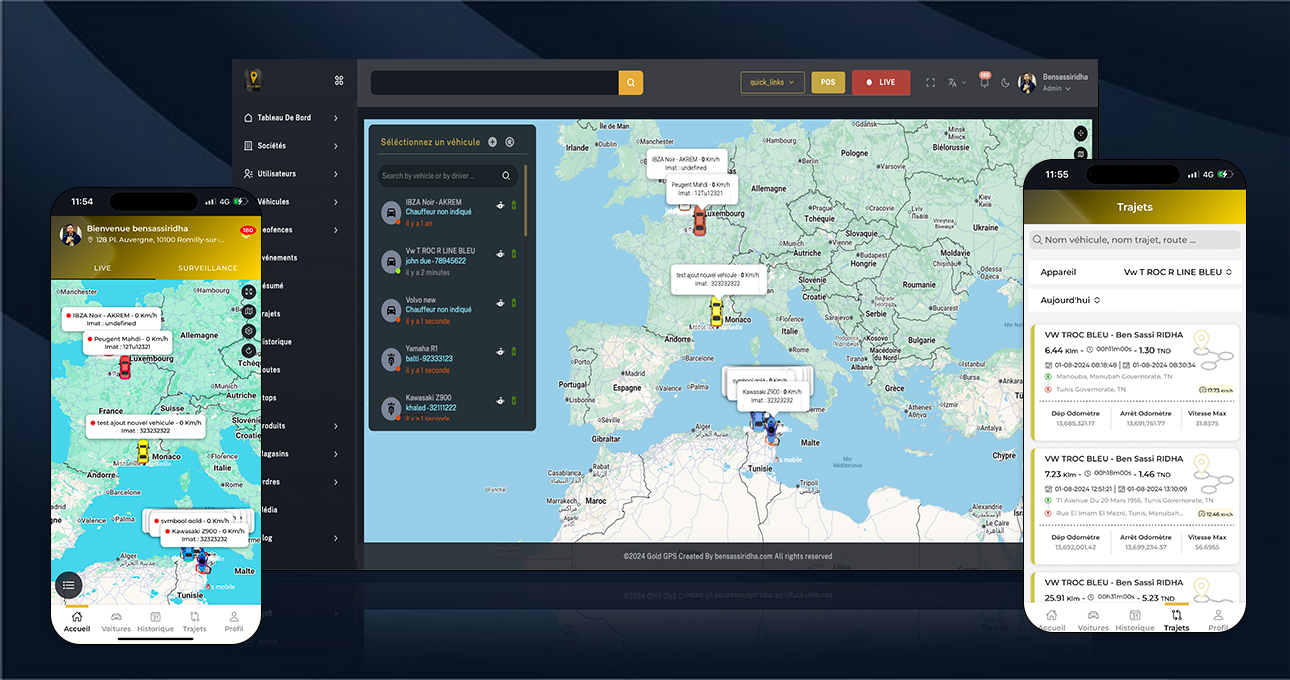Toggle dark mode with the moon icon
Screen dimensions: 1290x680
[x=1005, y=83]
